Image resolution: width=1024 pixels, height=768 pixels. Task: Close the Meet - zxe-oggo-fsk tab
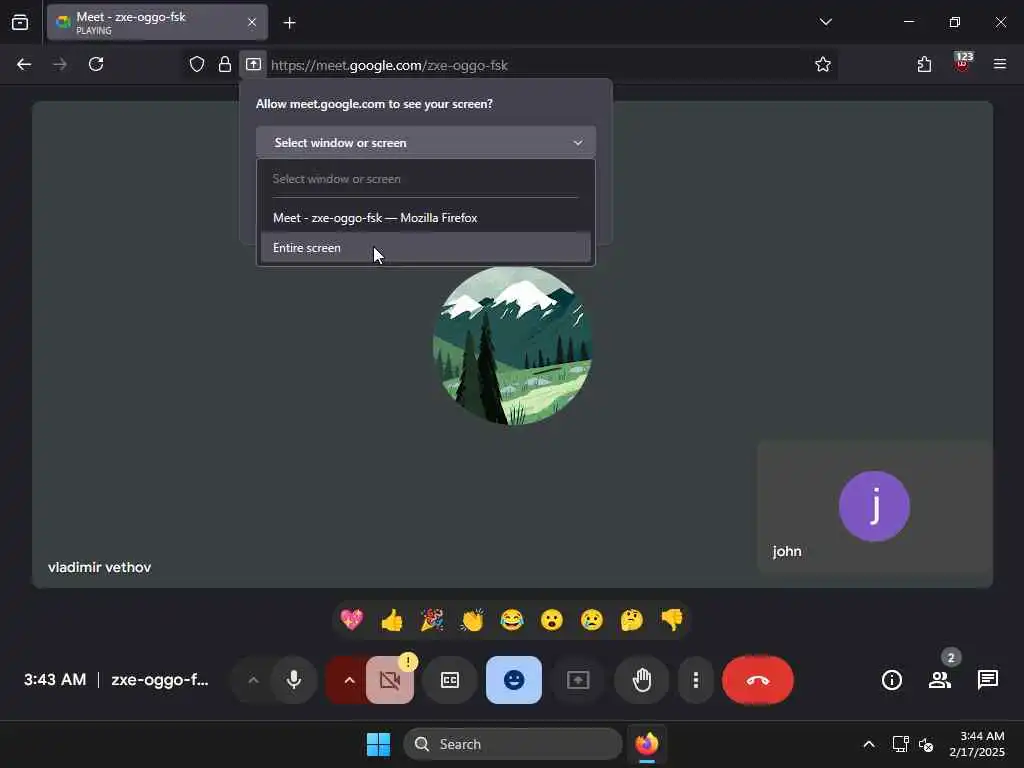[252, 22]
